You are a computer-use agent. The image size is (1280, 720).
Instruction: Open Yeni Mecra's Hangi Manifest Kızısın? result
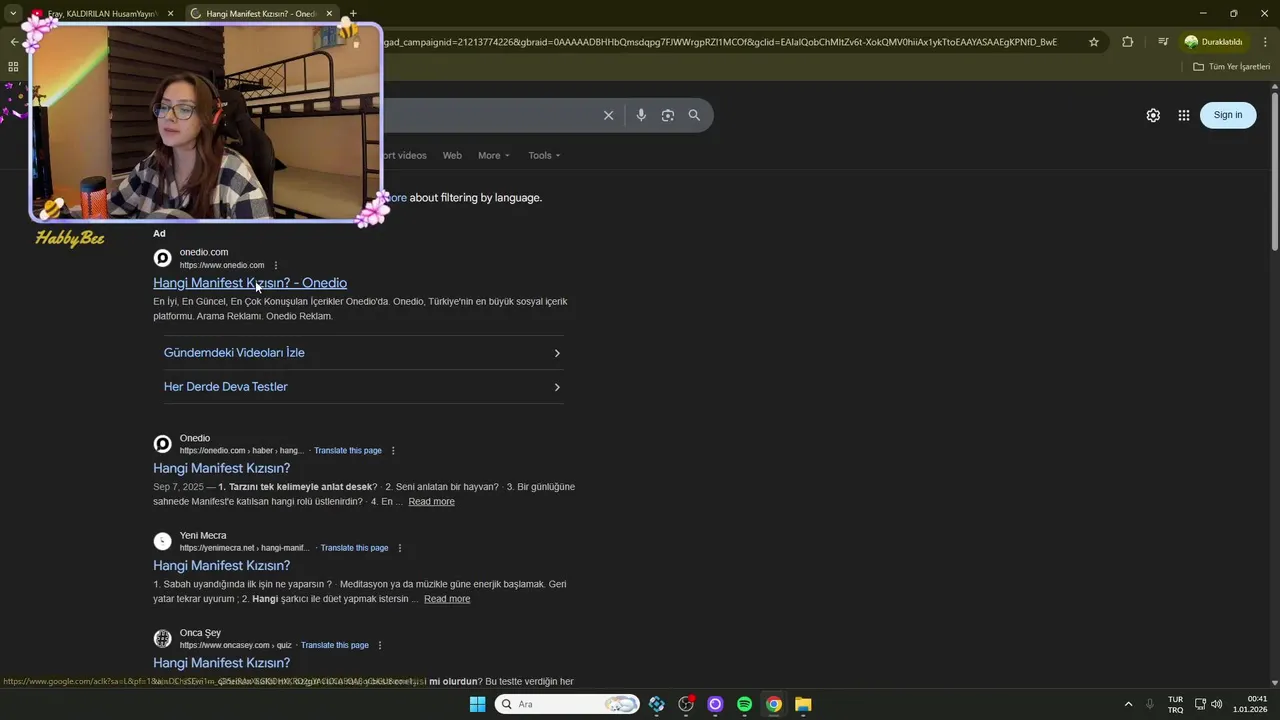221,565
